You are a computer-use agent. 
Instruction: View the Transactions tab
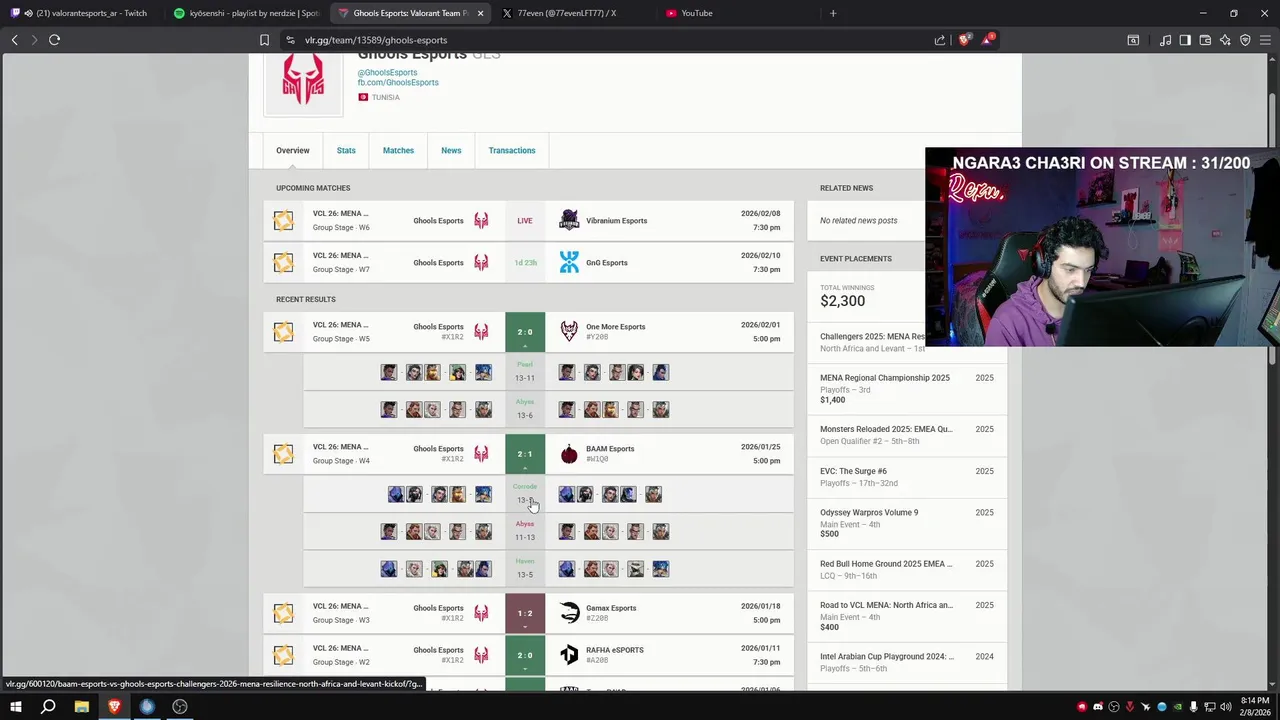pos(512,150)
